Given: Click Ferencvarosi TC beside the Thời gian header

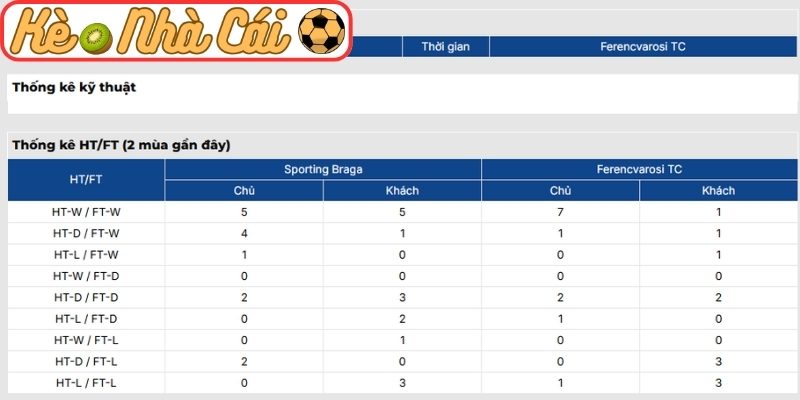Looking at the screenshot, I should coord(643,46).
